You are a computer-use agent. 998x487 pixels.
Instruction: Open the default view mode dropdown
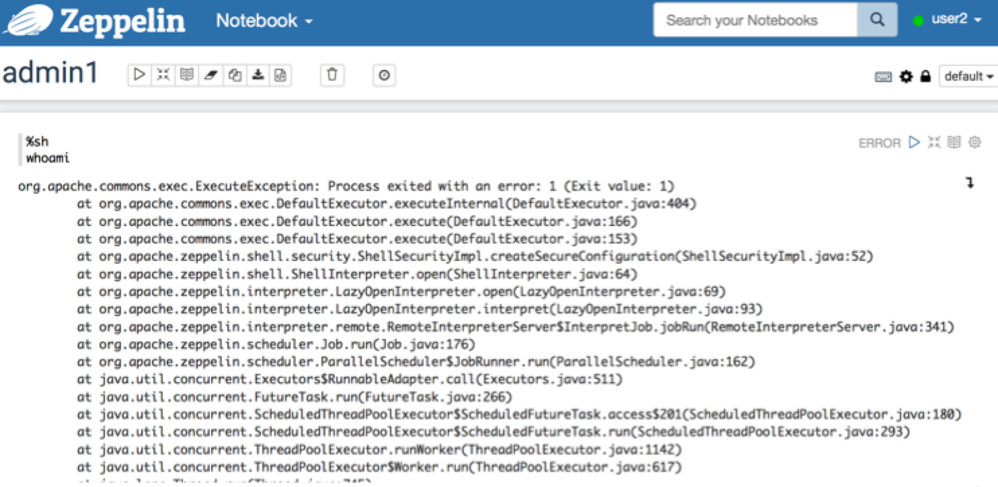(968, 77)
